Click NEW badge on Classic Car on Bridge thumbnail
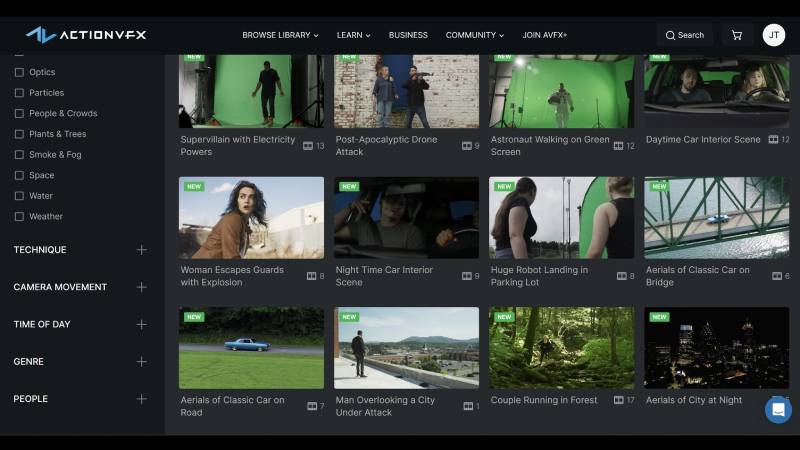The height and width of the screenshot is (450, 800). tap(659, 187)
